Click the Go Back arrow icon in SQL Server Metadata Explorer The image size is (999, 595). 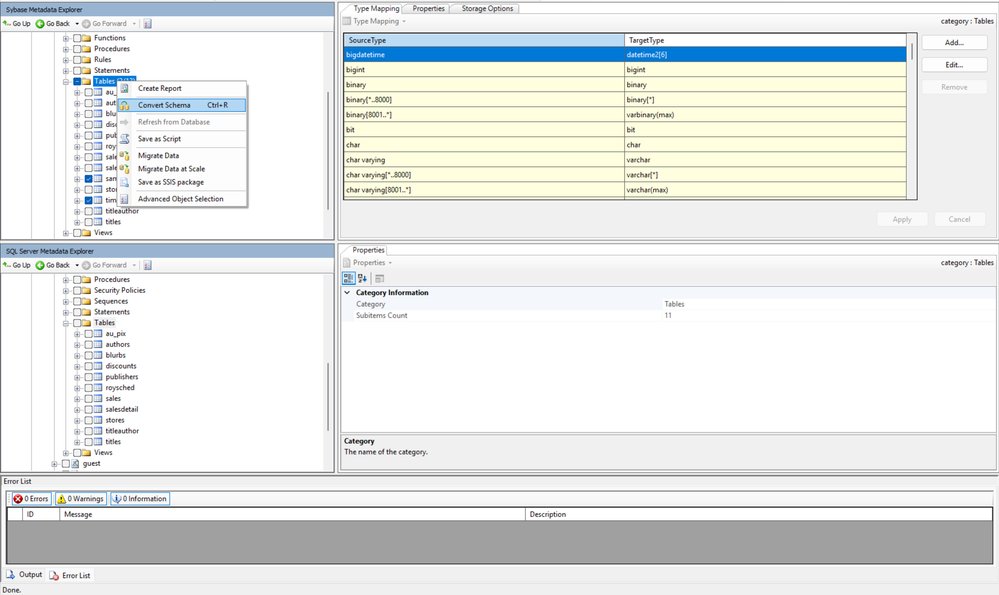pyautogui.click(x=40, y=265)
